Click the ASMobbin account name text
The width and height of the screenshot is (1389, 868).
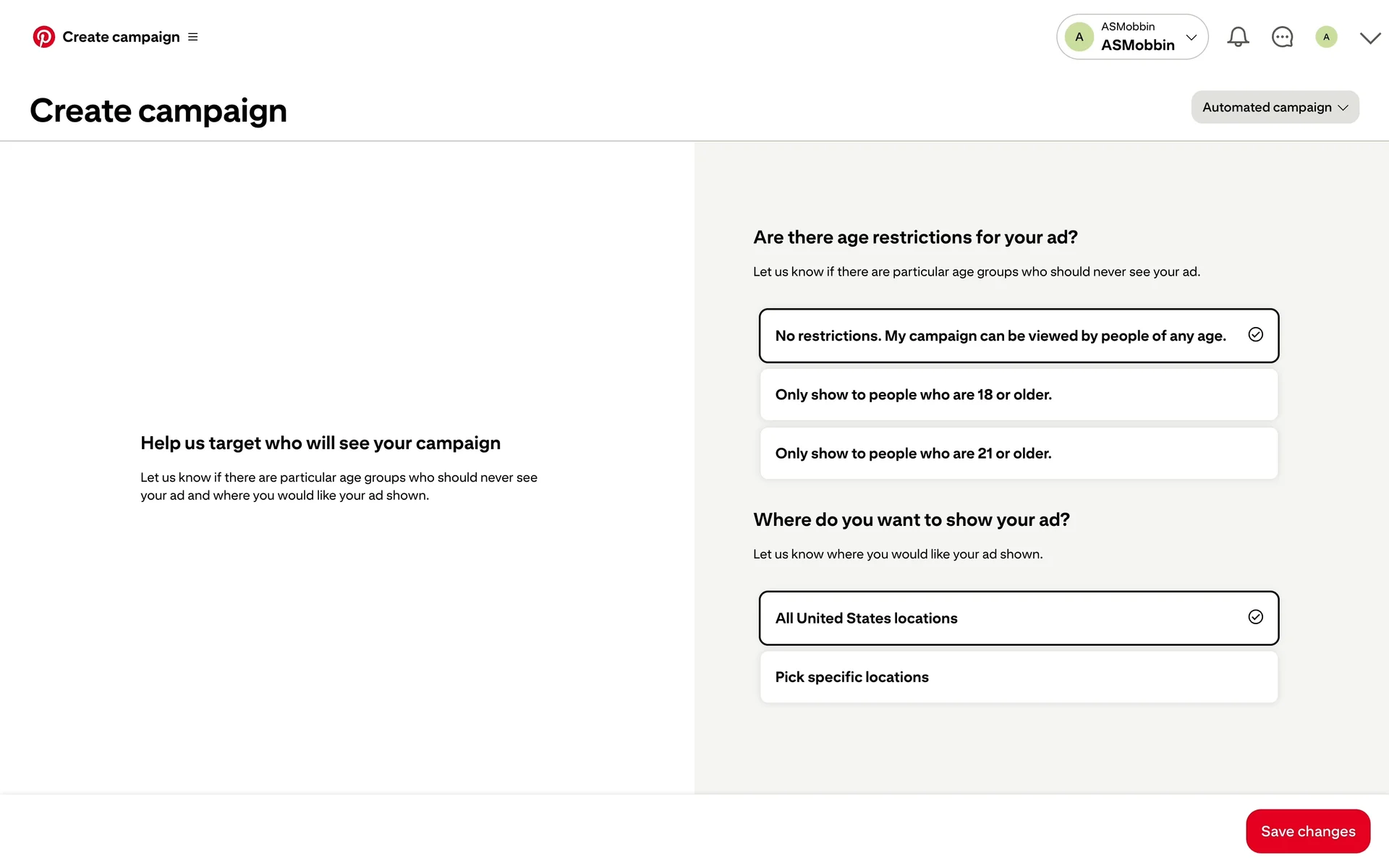(x=1137, y=45)
